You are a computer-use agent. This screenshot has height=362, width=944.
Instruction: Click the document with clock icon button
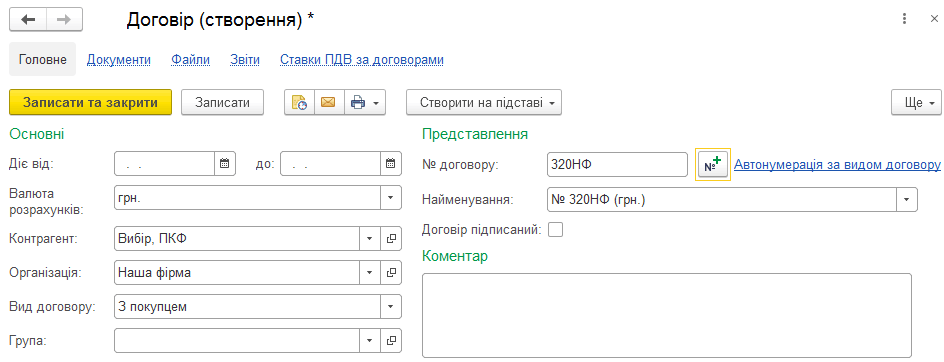coord(299,102)
